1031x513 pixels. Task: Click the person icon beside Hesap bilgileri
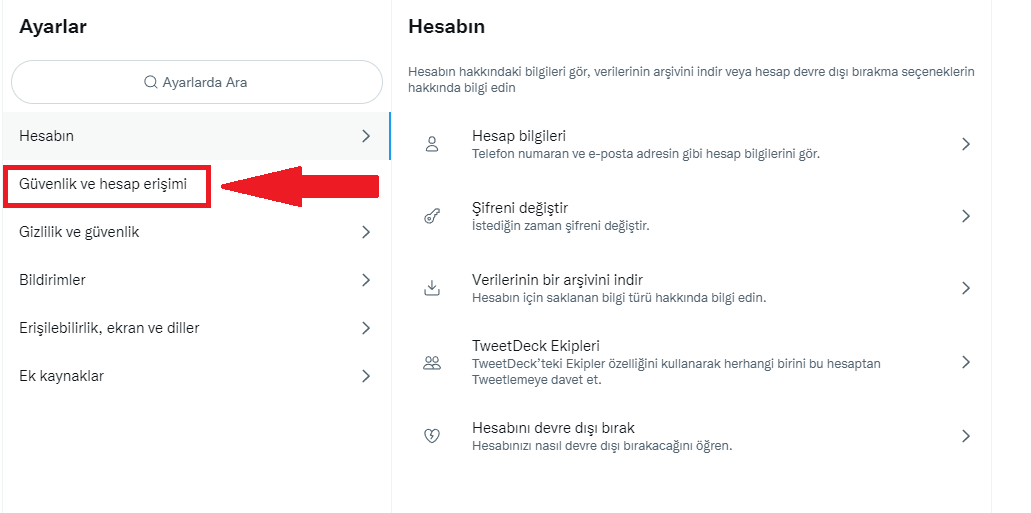tap(432, 144)
